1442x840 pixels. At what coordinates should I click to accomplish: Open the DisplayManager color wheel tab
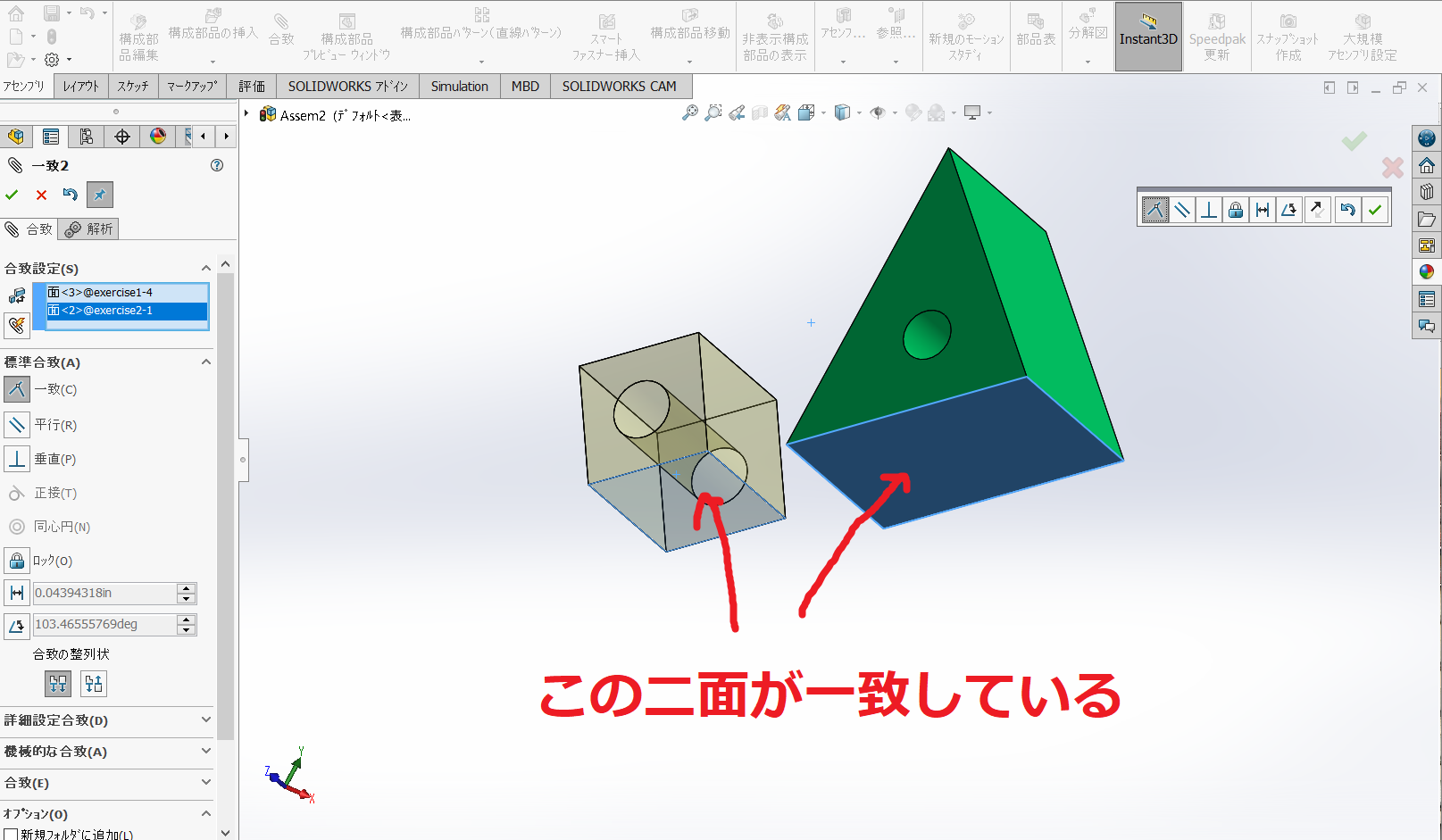pyautogui.click(x=158, y=137)
